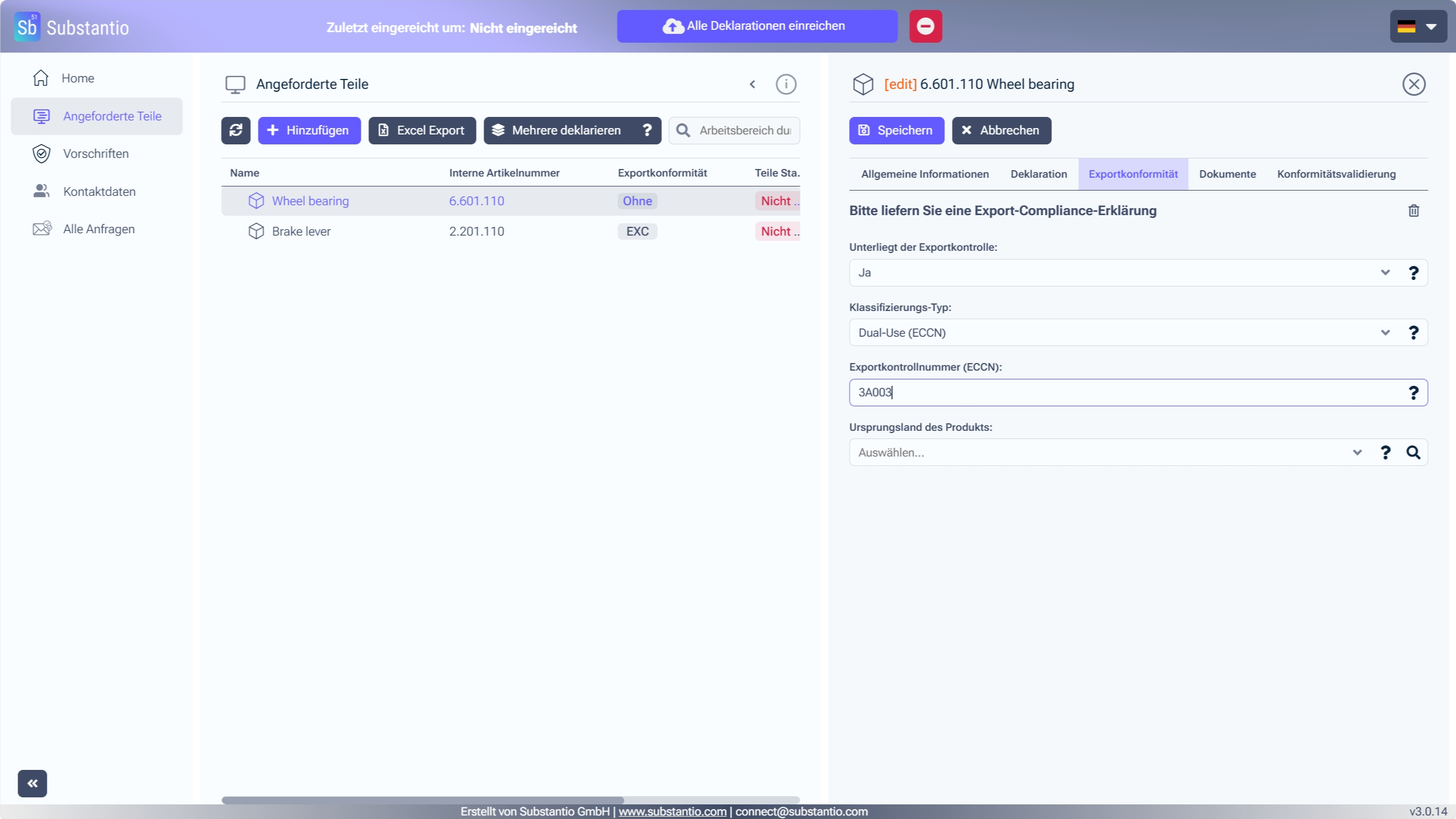Collapse sidebar with double chevron button
The height and width of the screenshot is (819, 1456).
[32, 783]
